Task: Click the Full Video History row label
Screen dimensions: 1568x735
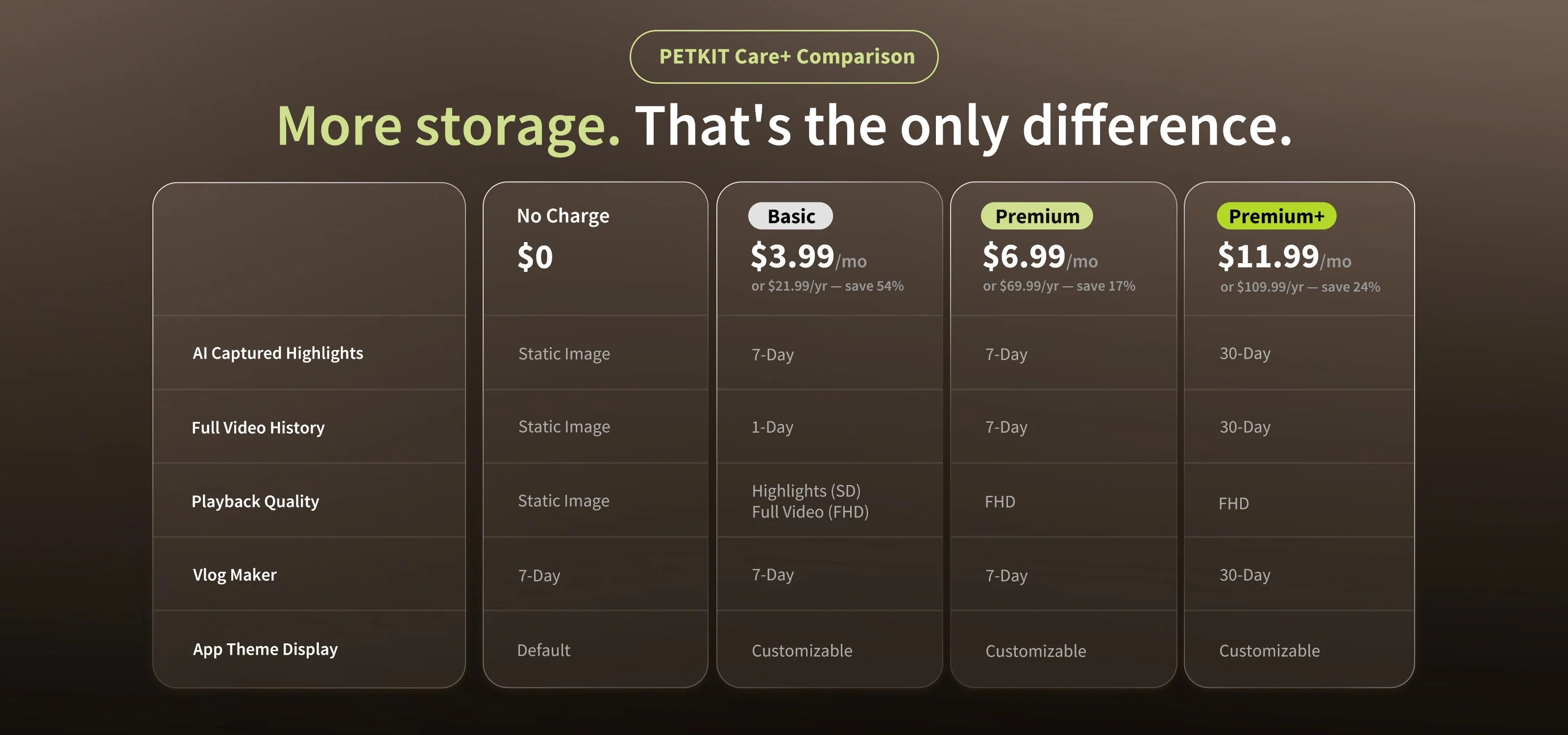Action: coord(258,428)
